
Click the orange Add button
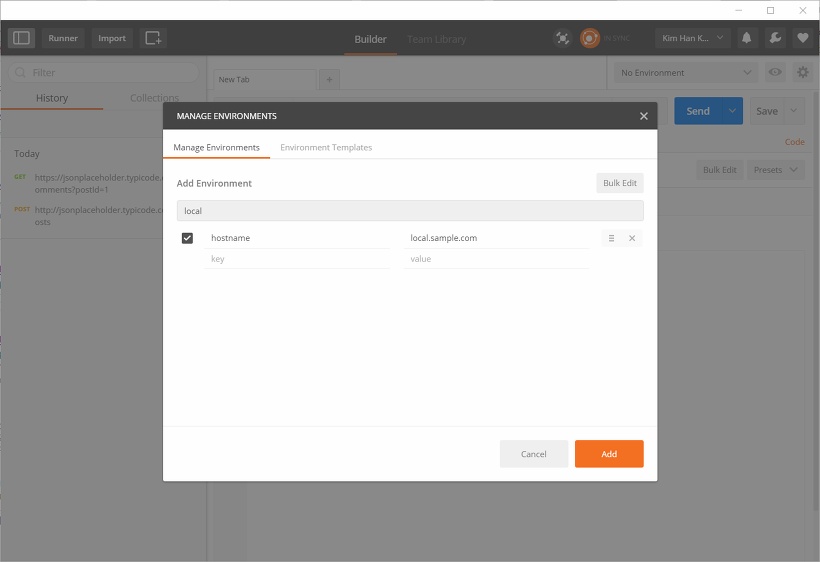click(609, 454)
